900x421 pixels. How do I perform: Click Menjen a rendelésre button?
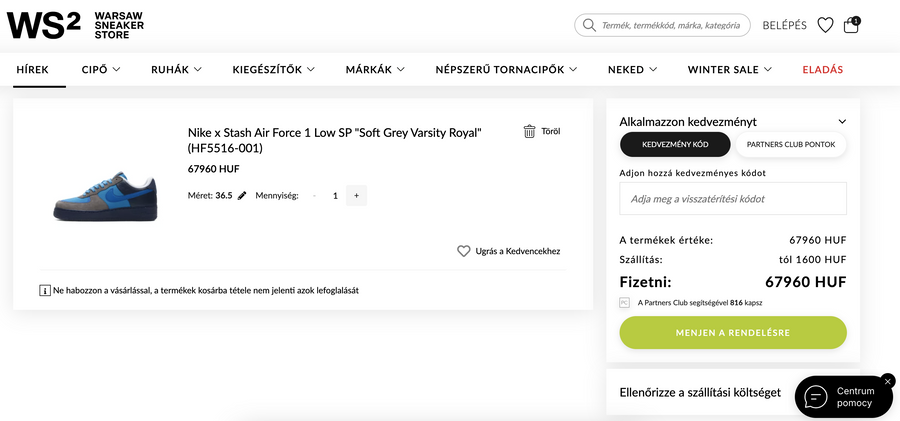733,333
